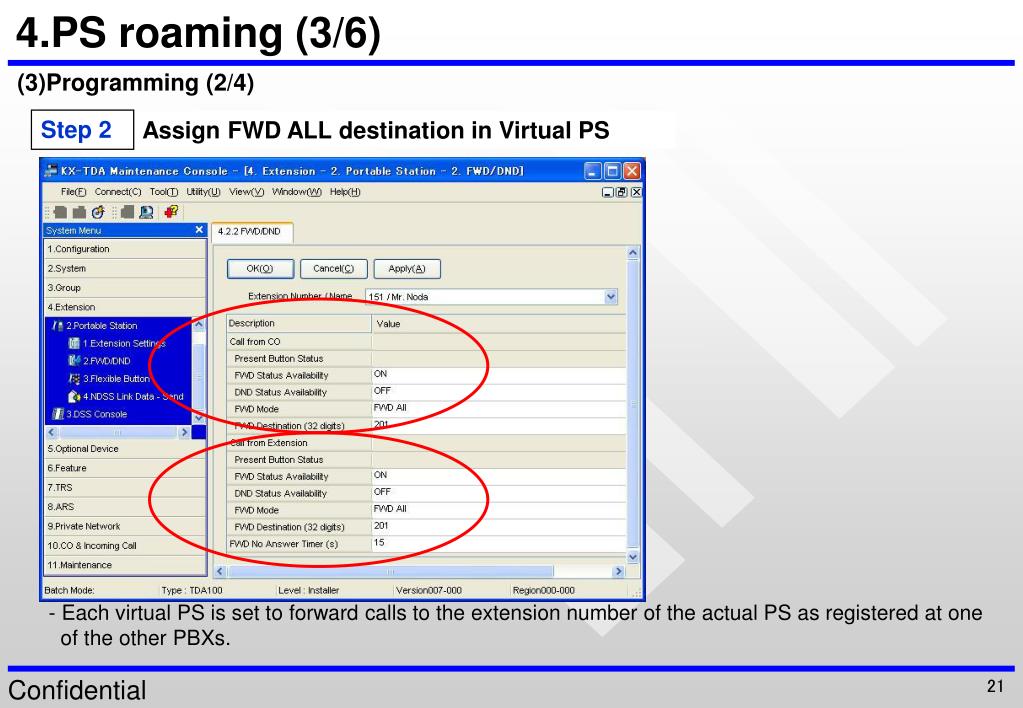Image resolution: width=1023 pixels, height=708 pixels.
Task: Expand 5.Optional Device section
Action: 125,449
